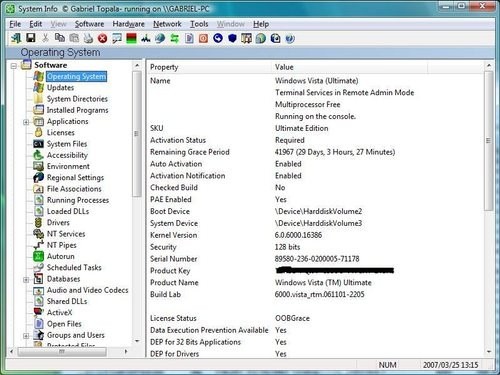Screen dimensions: 500x375
Task: Click the document report toolbar icon
Action: pos(189,38)
